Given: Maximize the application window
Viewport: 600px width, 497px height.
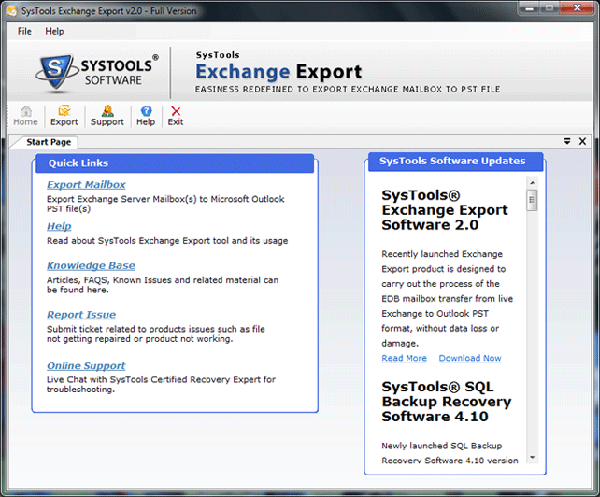Looking at the screenshot, I should (549, 8).
